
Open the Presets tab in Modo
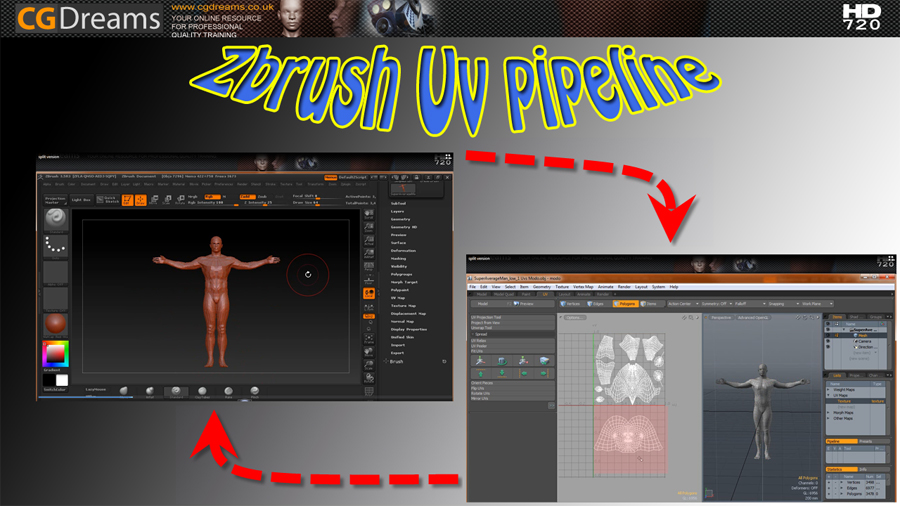click(x=872, y=441)
